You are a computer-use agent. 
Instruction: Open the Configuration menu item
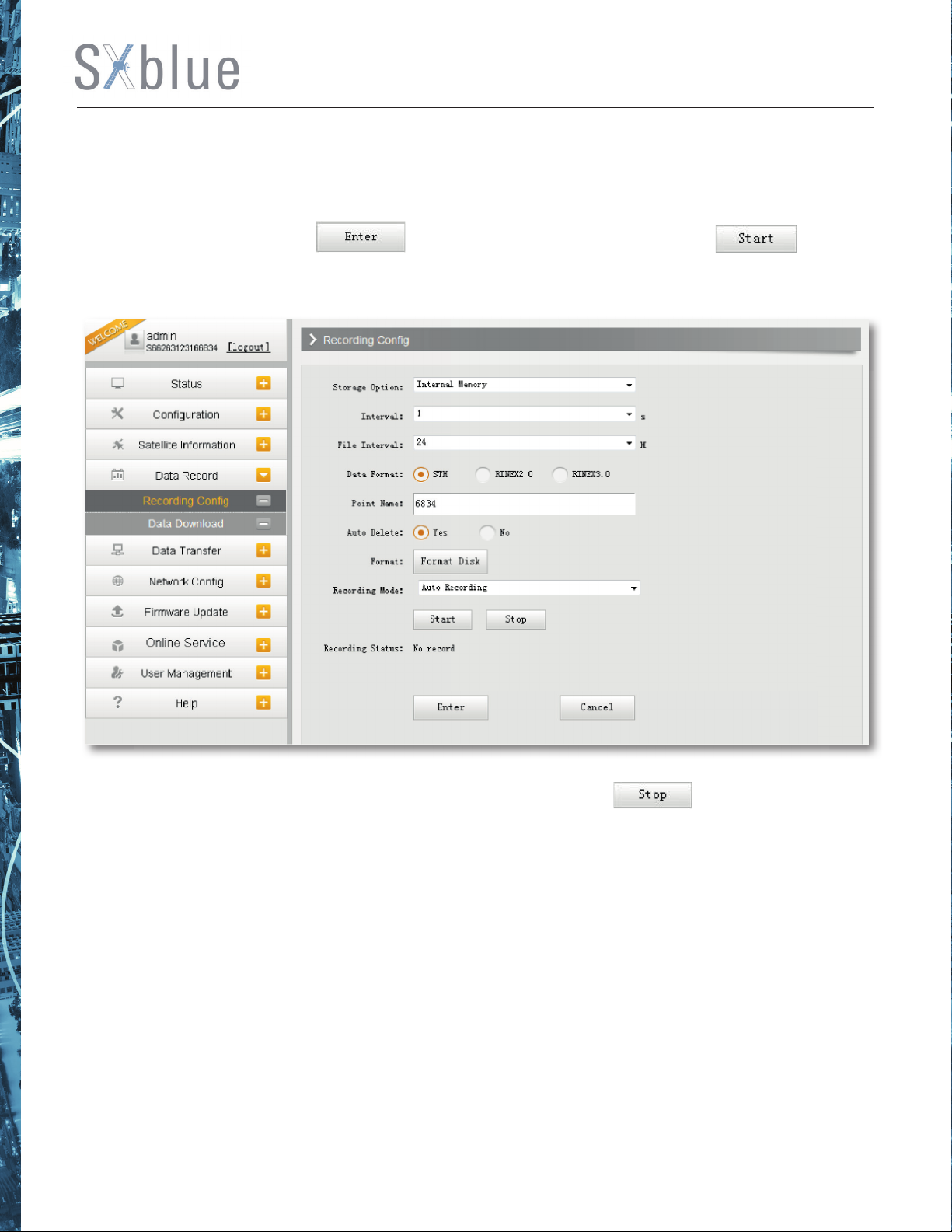coord(186,414)
